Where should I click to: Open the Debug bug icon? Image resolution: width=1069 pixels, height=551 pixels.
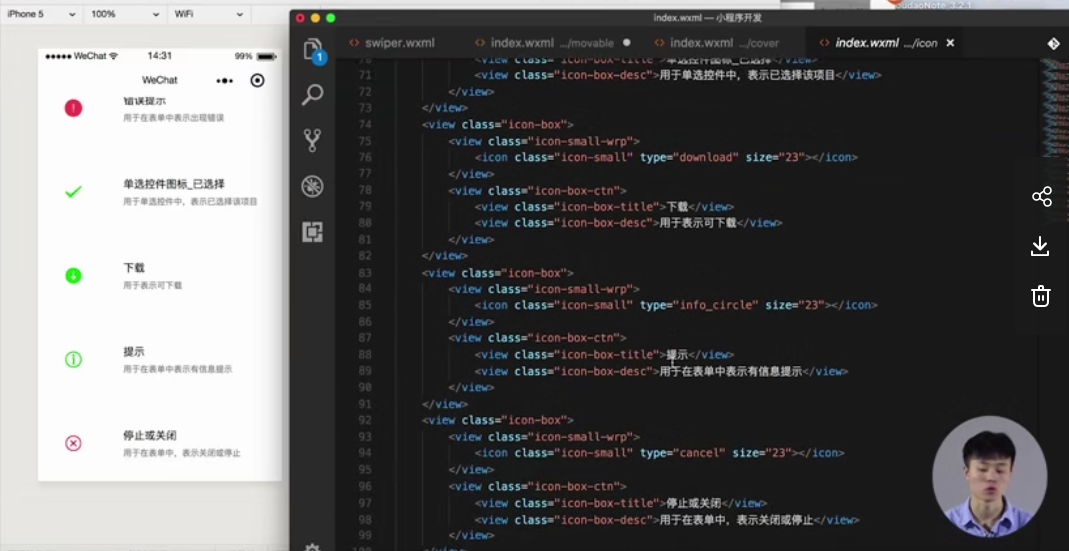click(312, 186)
